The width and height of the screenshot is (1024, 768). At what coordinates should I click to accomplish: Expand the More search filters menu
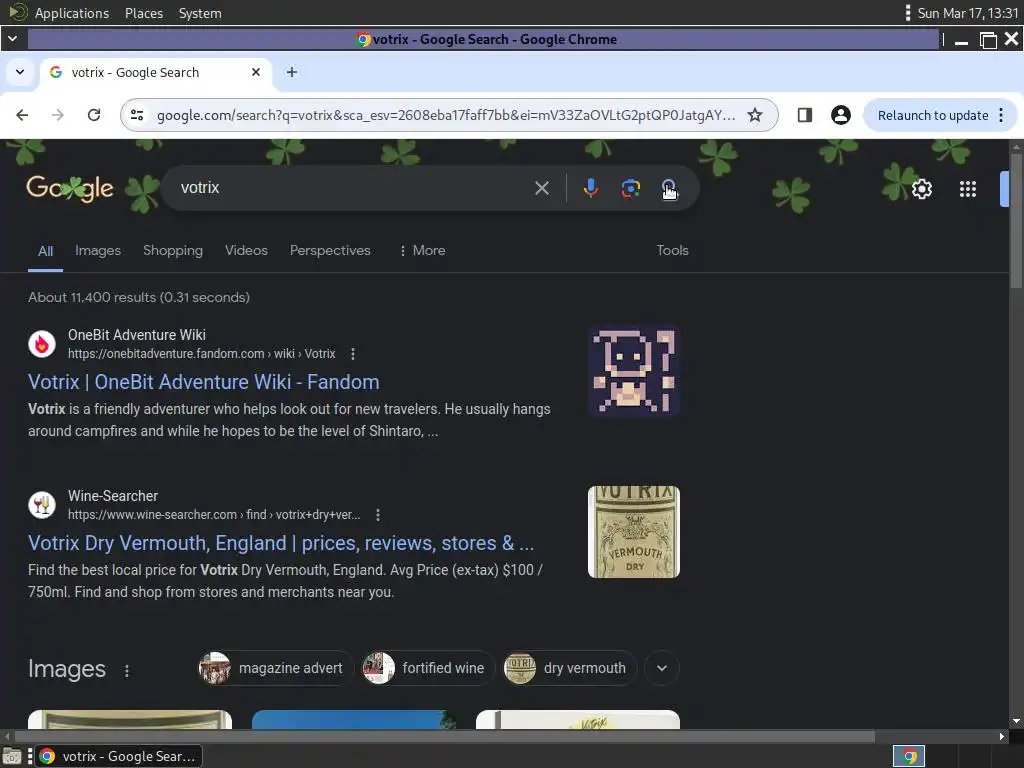point(423,251)
